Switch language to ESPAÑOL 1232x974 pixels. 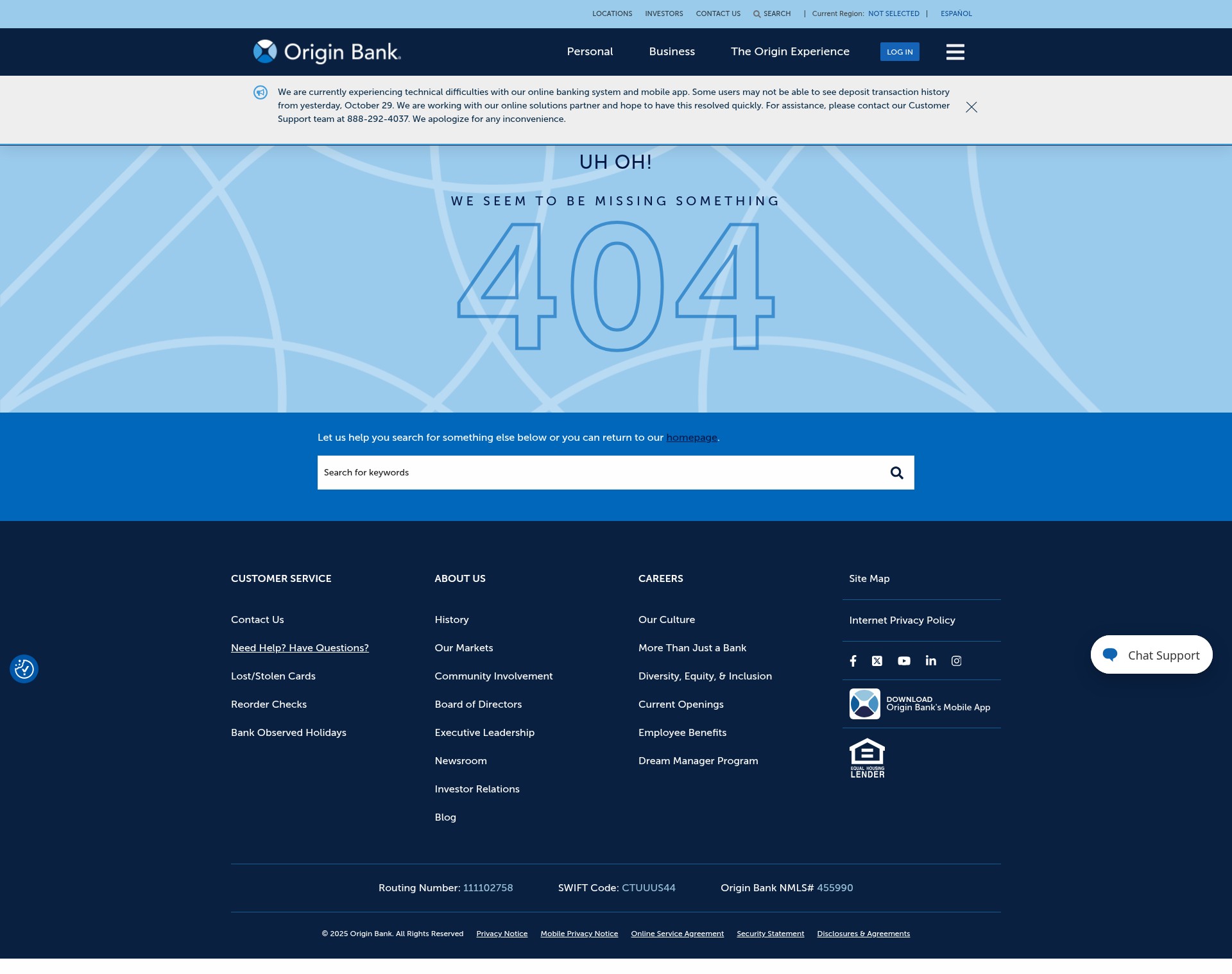956,13
